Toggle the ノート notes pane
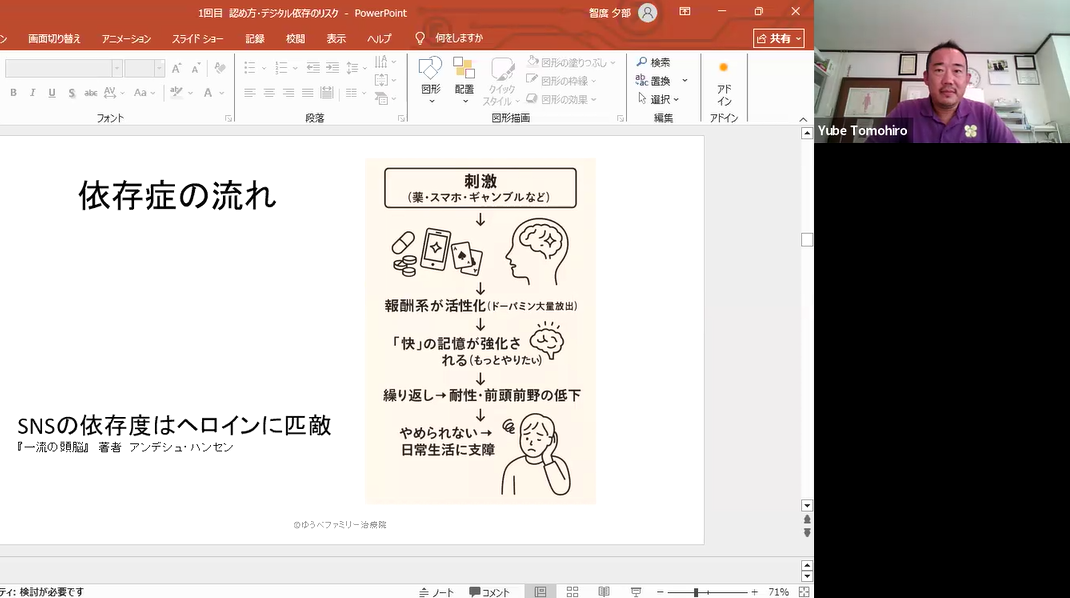 click(436, 592)
